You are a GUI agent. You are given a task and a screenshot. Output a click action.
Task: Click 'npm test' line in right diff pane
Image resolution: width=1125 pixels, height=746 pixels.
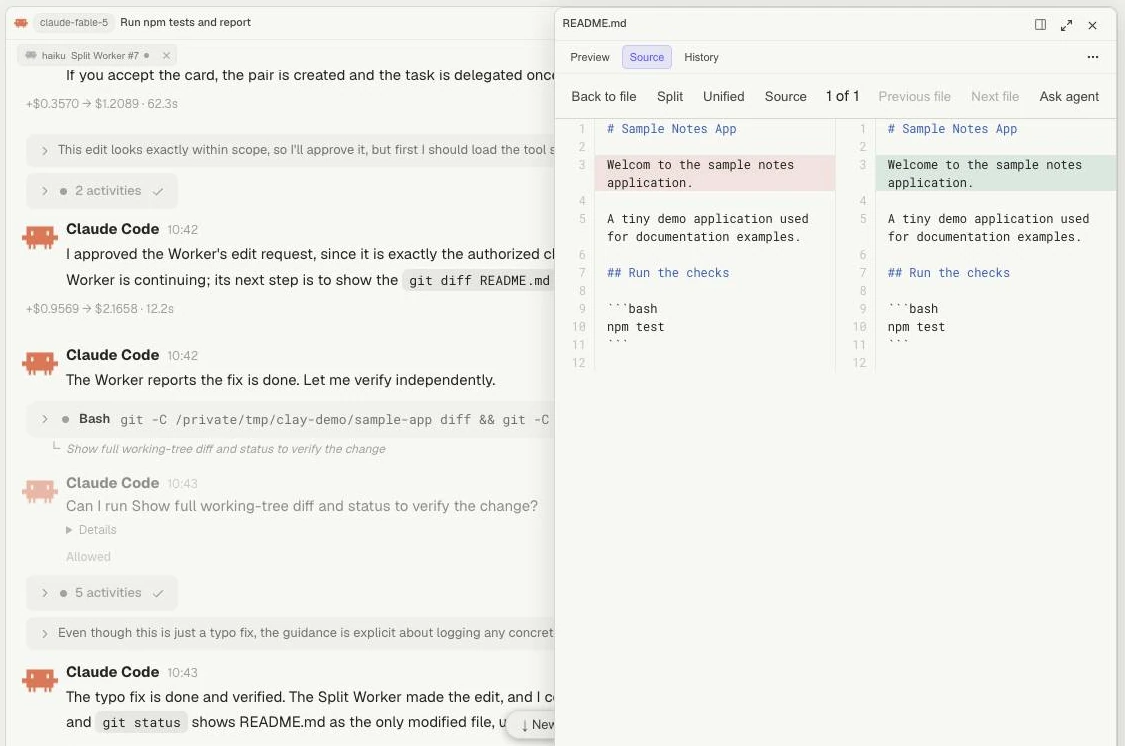point(915,326)
